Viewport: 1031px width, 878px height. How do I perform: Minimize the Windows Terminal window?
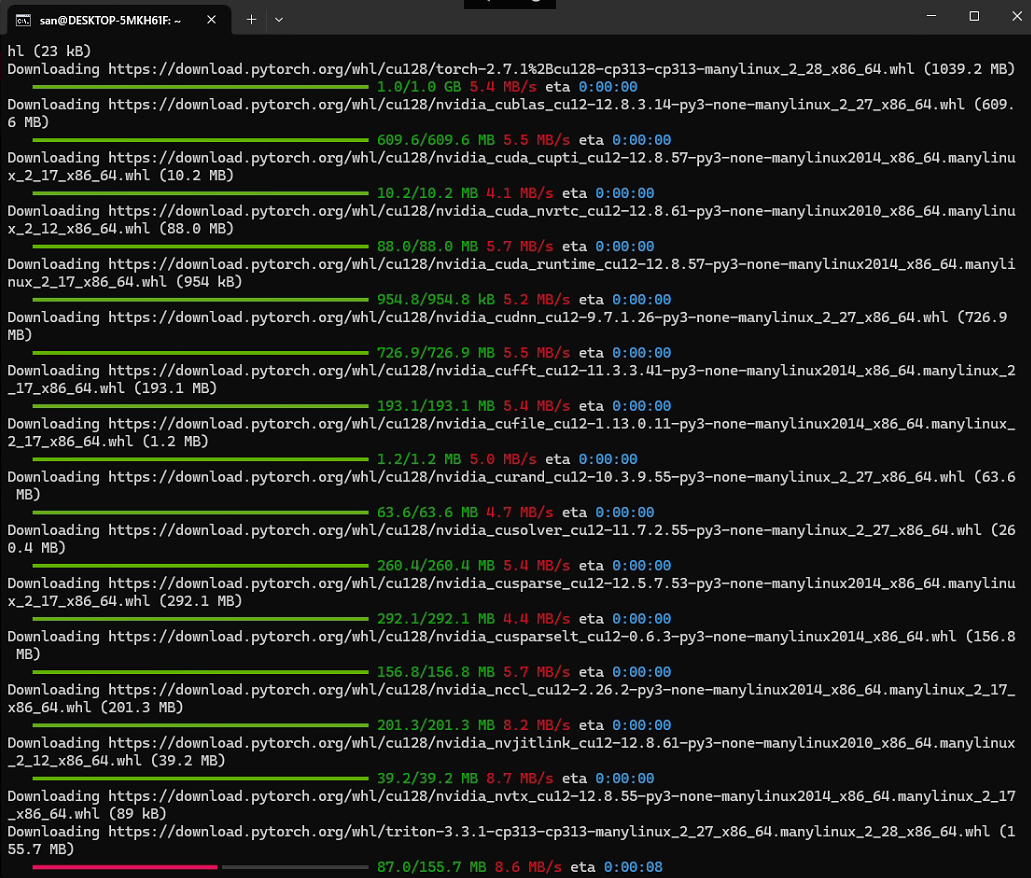(x=931, y=16)
